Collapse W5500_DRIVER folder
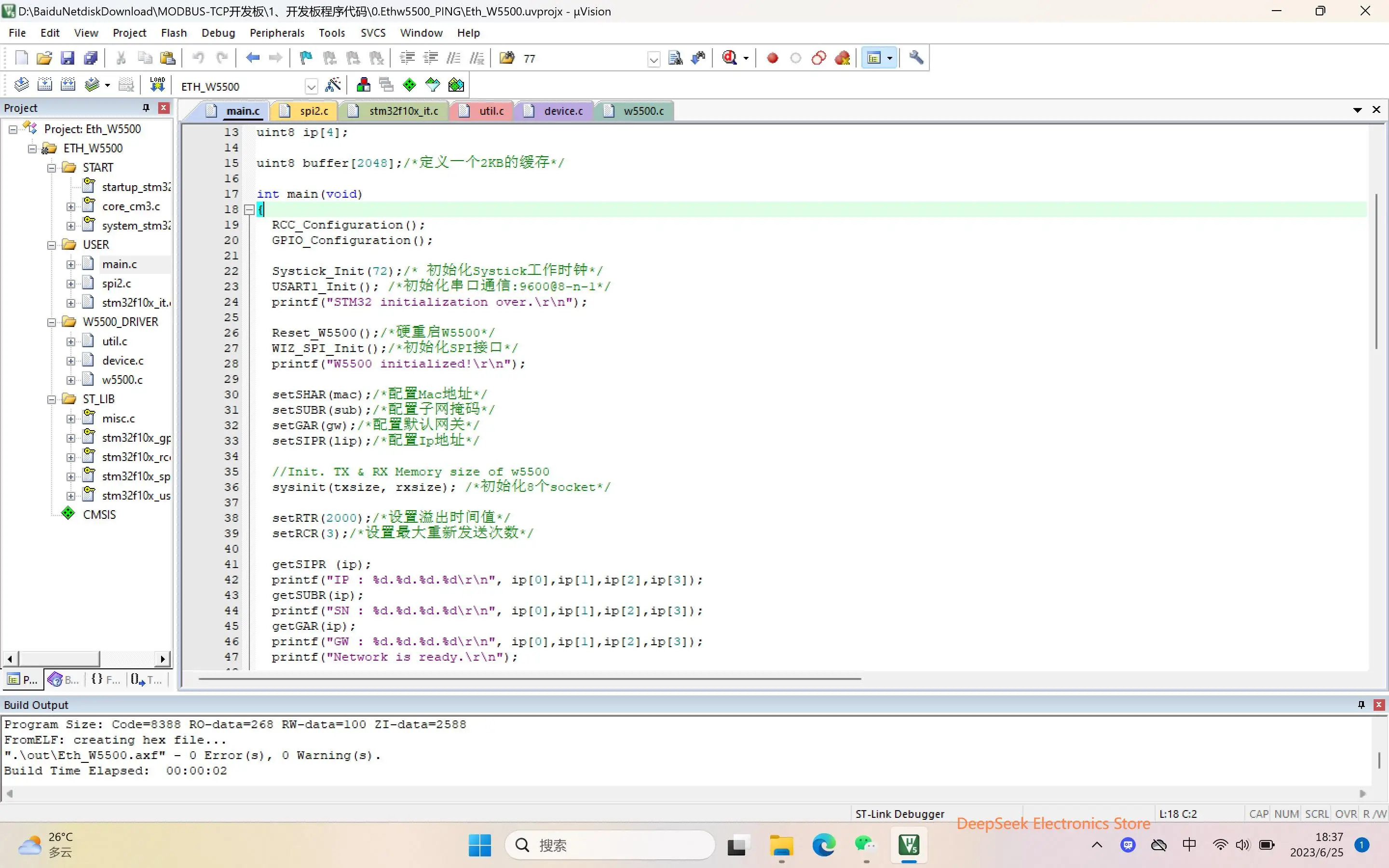This screenshot has height=868, width=1389. [x=52, y=323]
